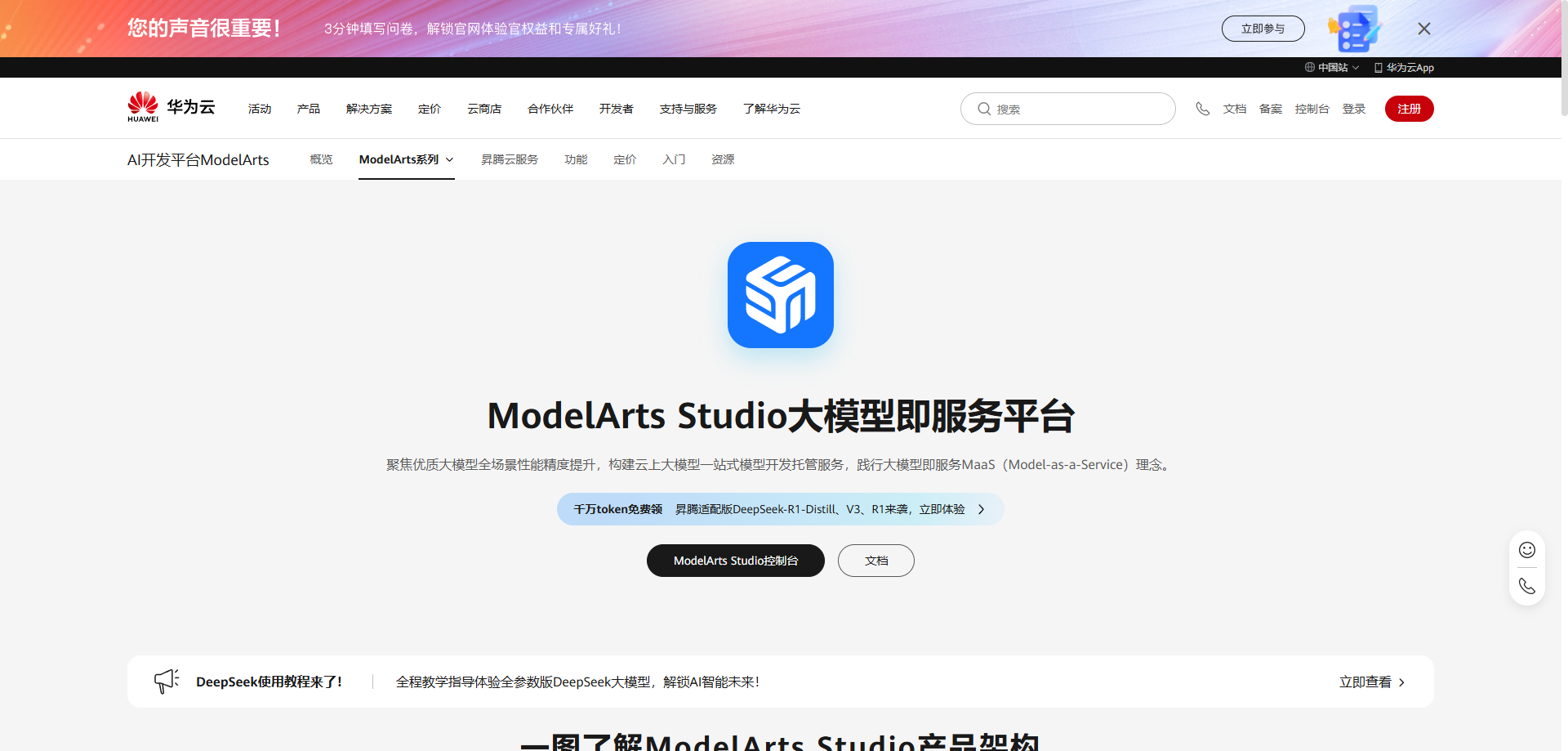Open 支持与服务 menu
The width and height of the screenshot is (1568, 751).
(x=688, y=109)
